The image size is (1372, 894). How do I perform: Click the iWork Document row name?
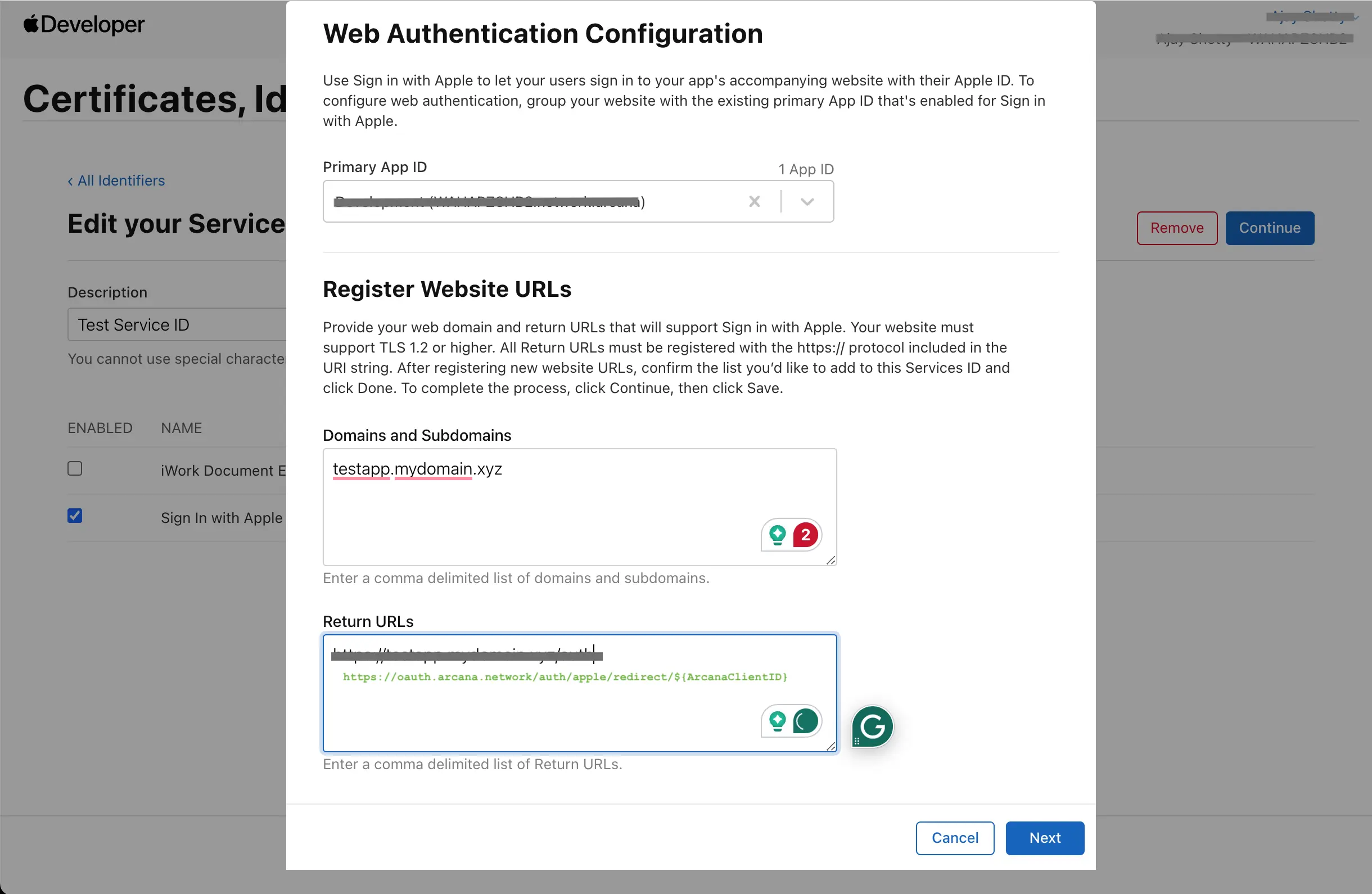[x=224, y=471]
